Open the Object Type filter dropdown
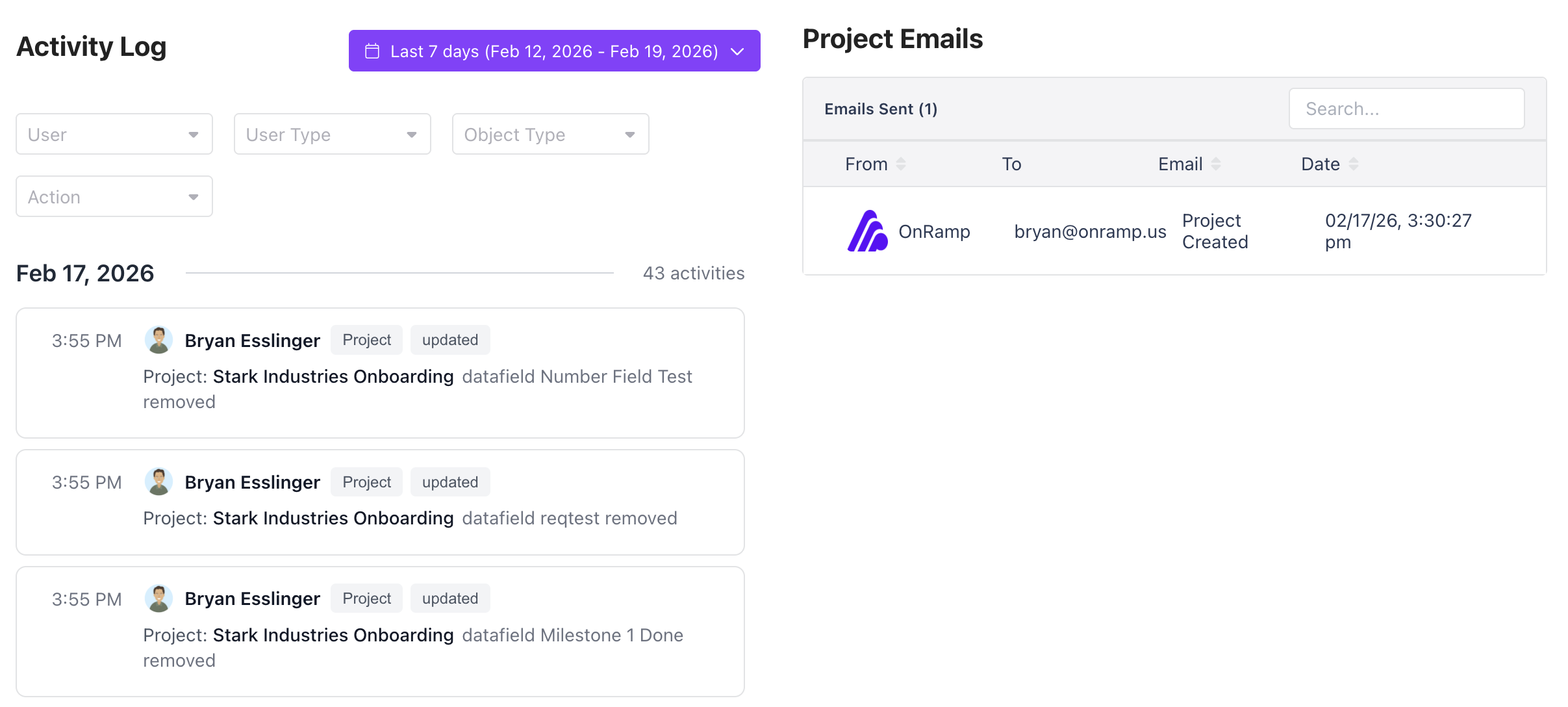 (x=550, y=134)
